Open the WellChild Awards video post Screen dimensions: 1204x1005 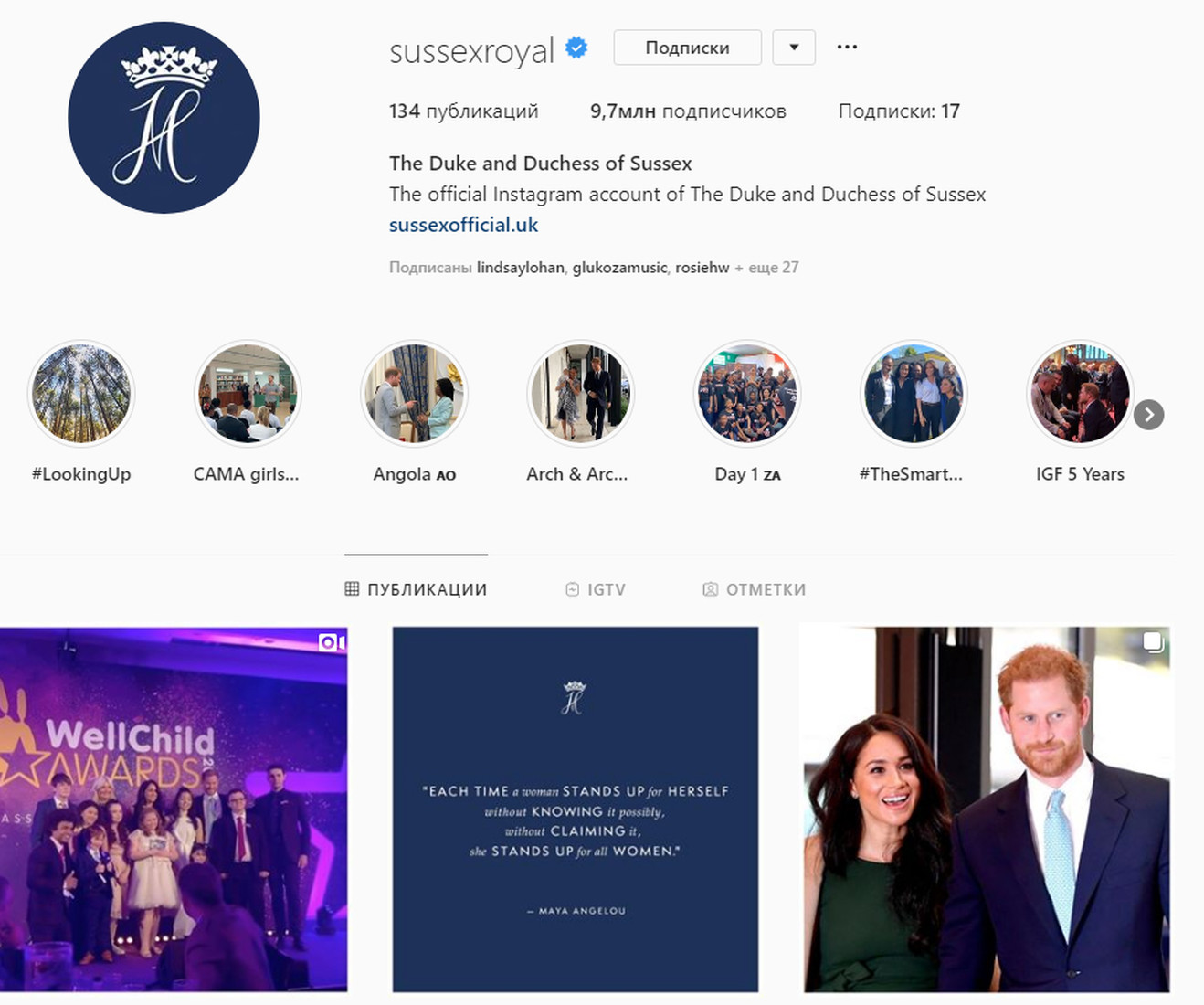pos(174,809)
